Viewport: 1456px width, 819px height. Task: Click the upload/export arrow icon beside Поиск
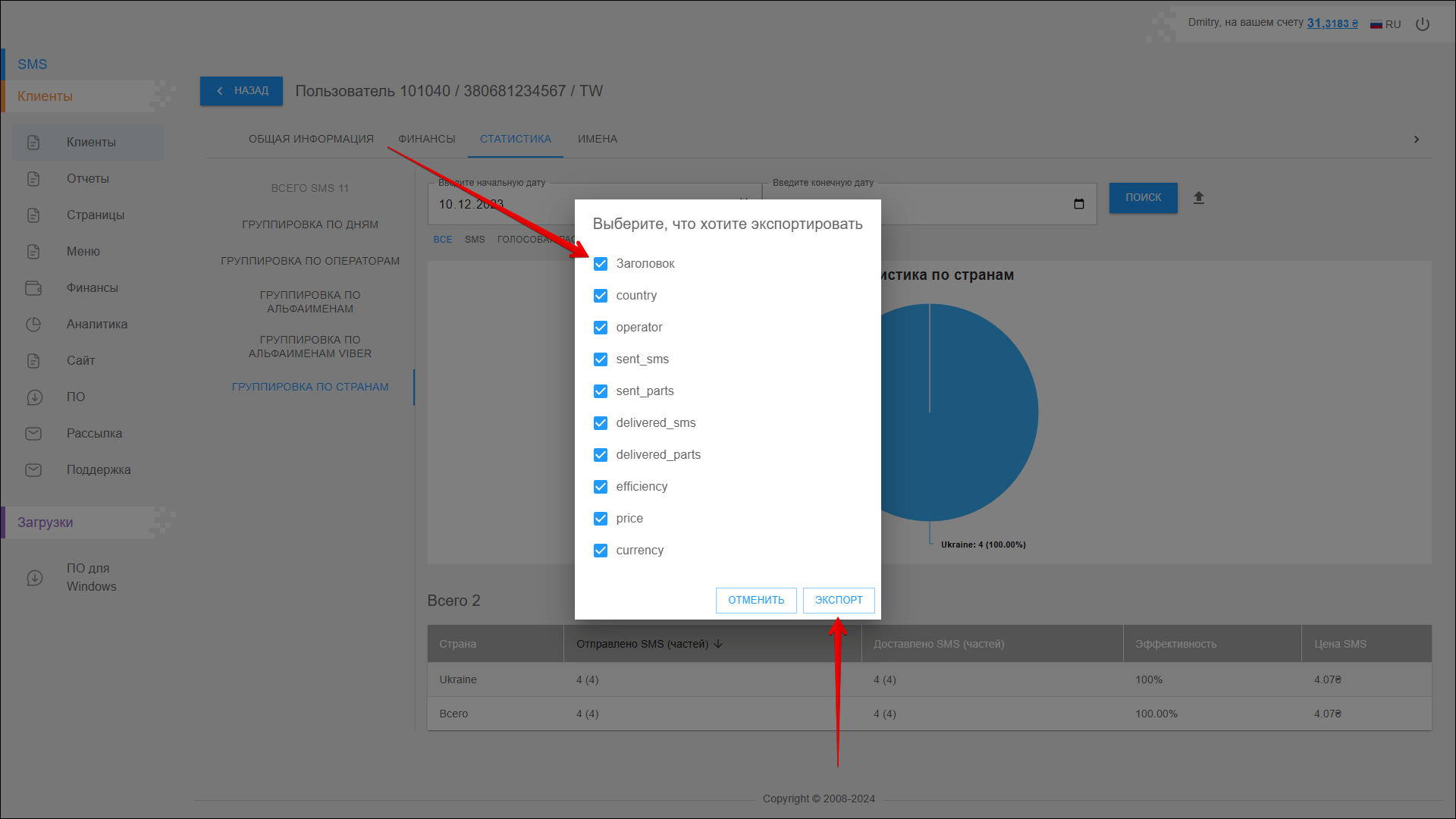(1198, 198)
